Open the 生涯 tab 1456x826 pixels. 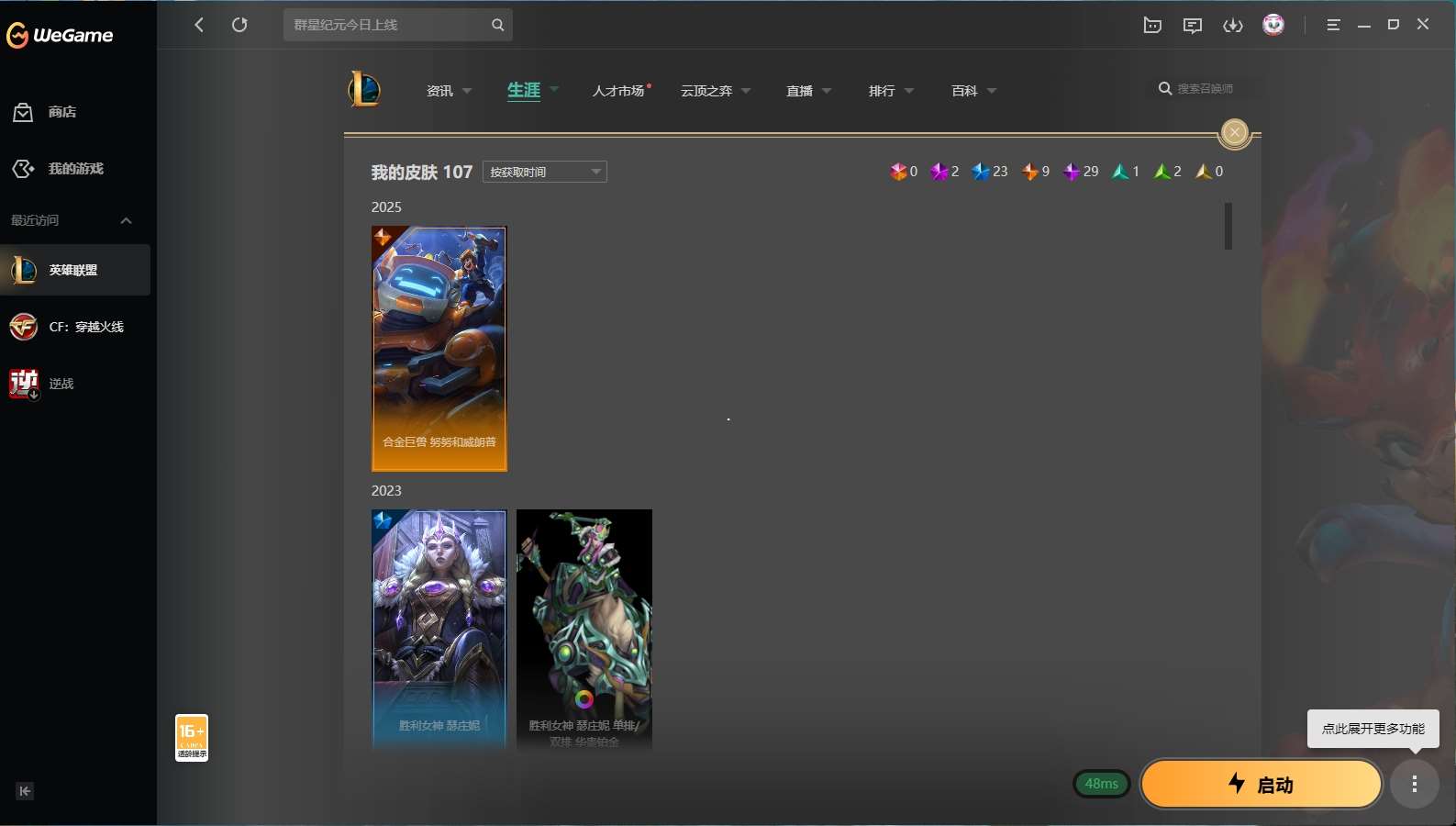click(x=524, y=90)
